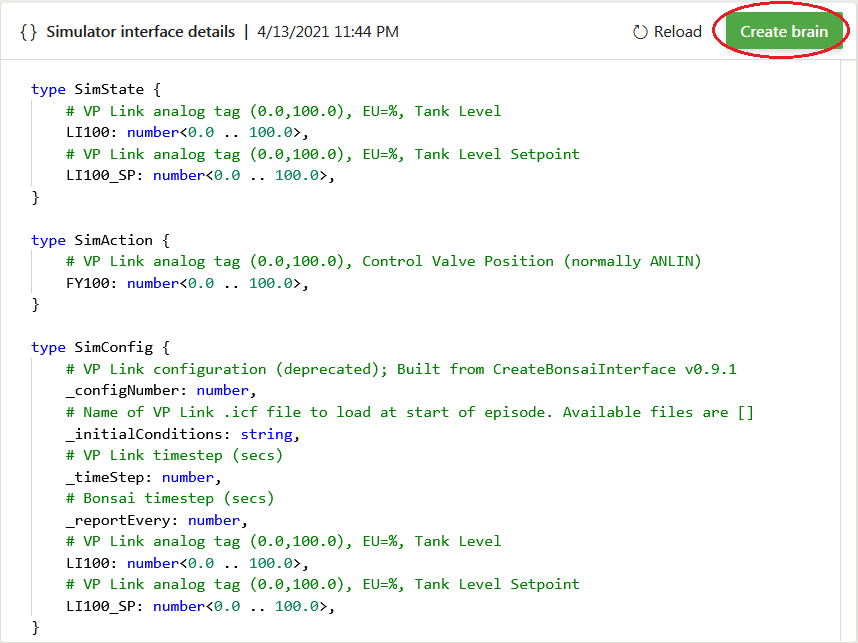858x643 pixels.
Task: Click the '_initialConditions: string' line
Action: (183, 434)
